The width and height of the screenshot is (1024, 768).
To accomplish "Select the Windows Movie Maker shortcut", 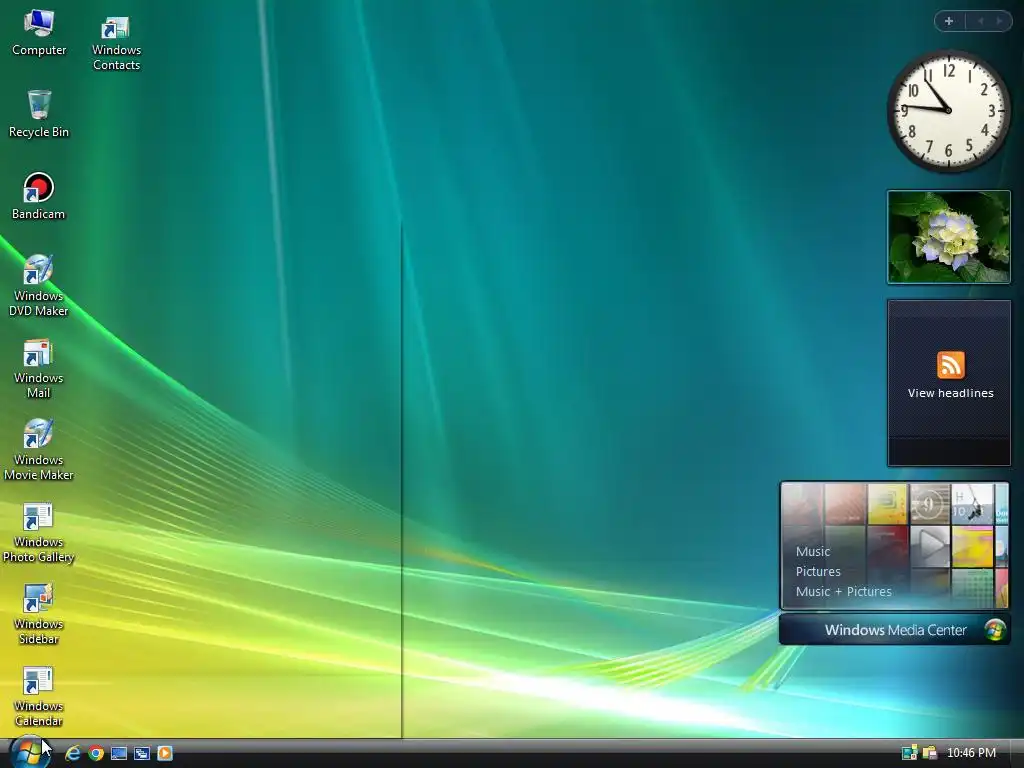I will coord(39,450).
